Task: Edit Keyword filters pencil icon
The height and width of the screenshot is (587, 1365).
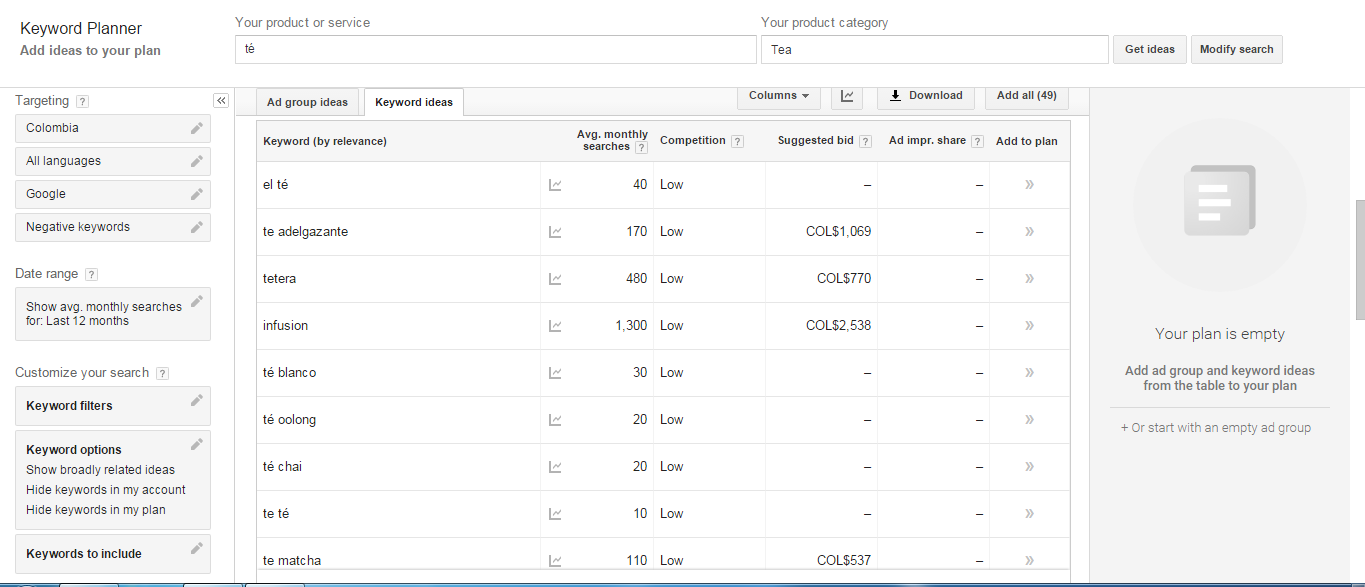Action: 197,400
